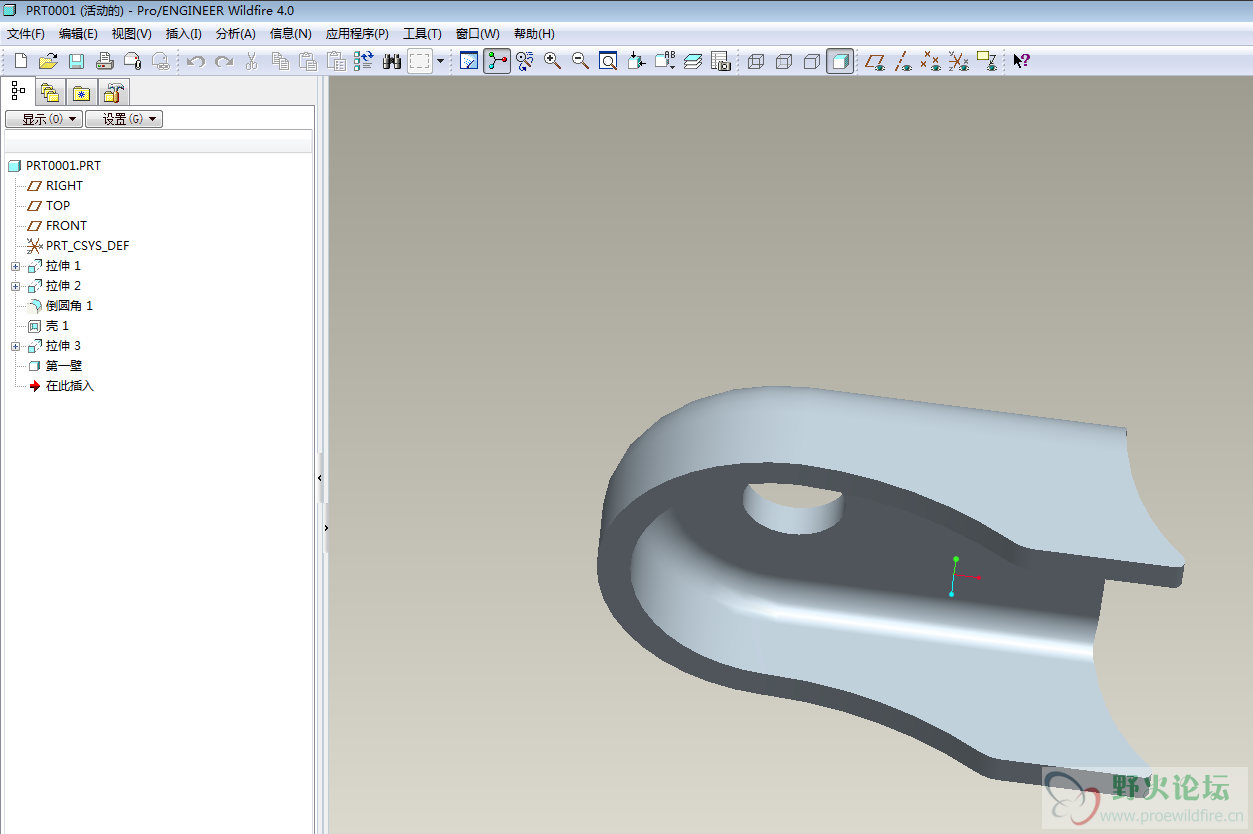Switch to the favorites tab
The image size is (1253, 834).
82,93
